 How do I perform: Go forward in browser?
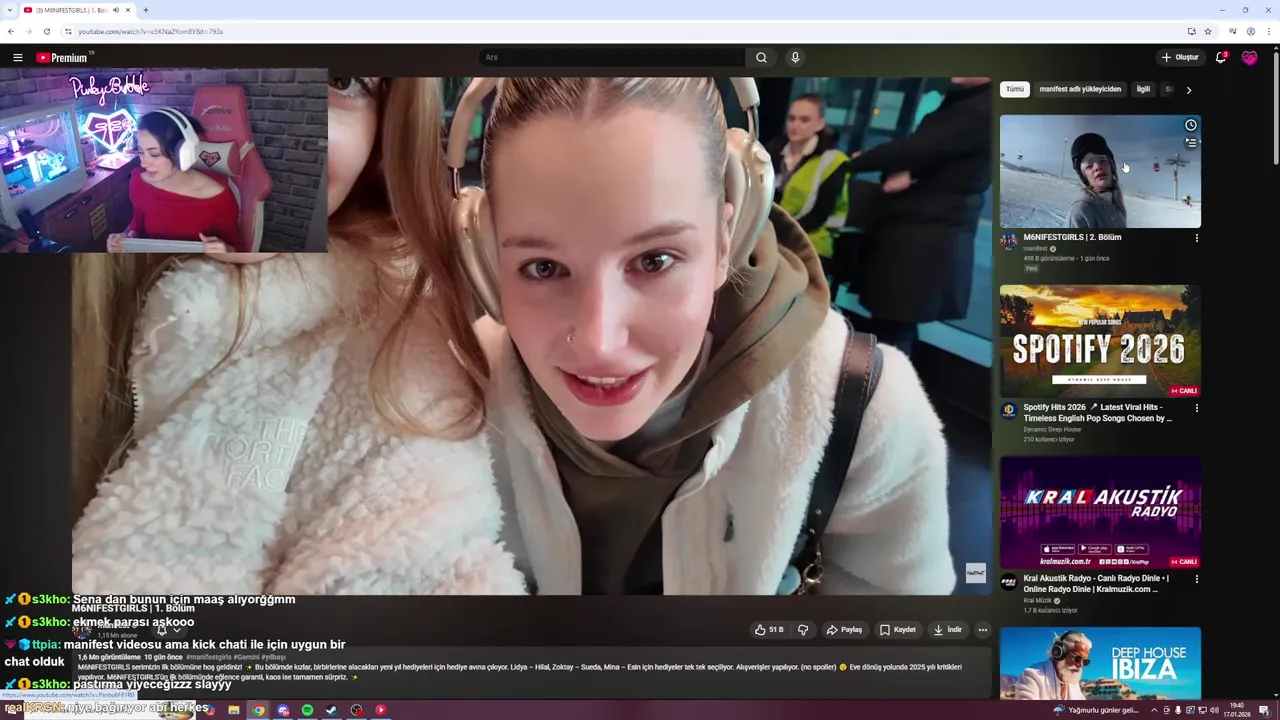click(29, 31)
